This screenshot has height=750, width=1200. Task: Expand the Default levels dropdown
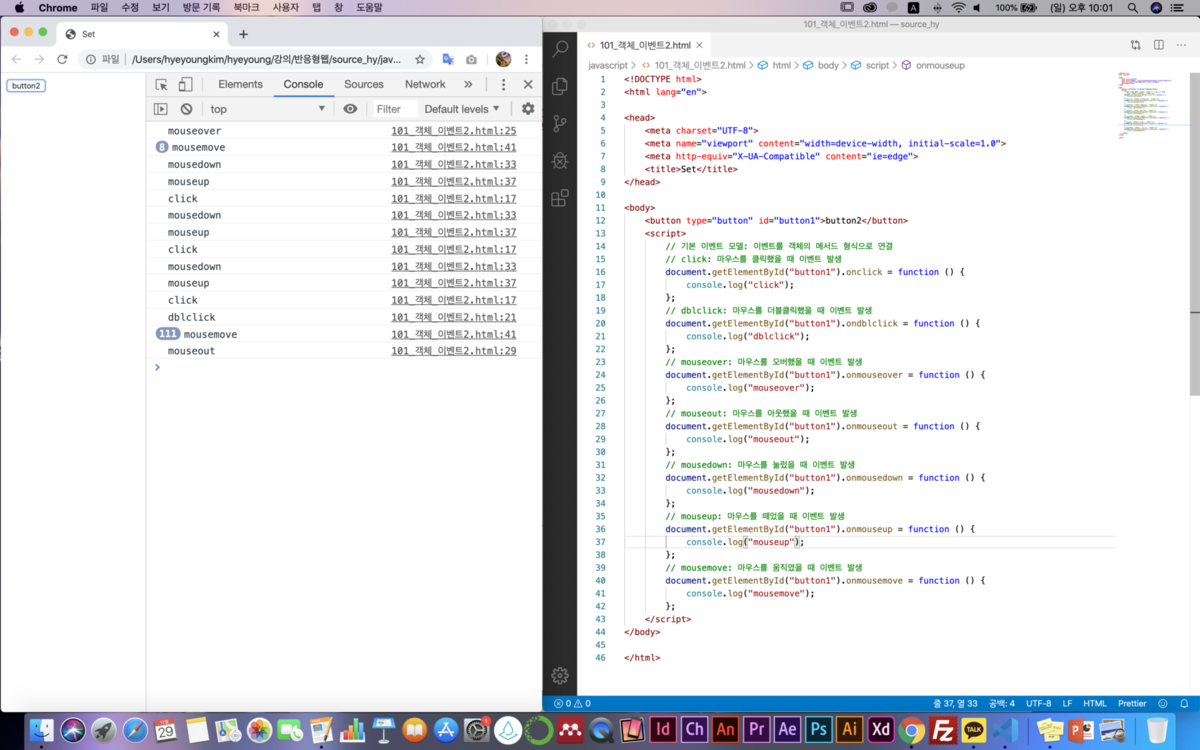(x=461, y=109)
